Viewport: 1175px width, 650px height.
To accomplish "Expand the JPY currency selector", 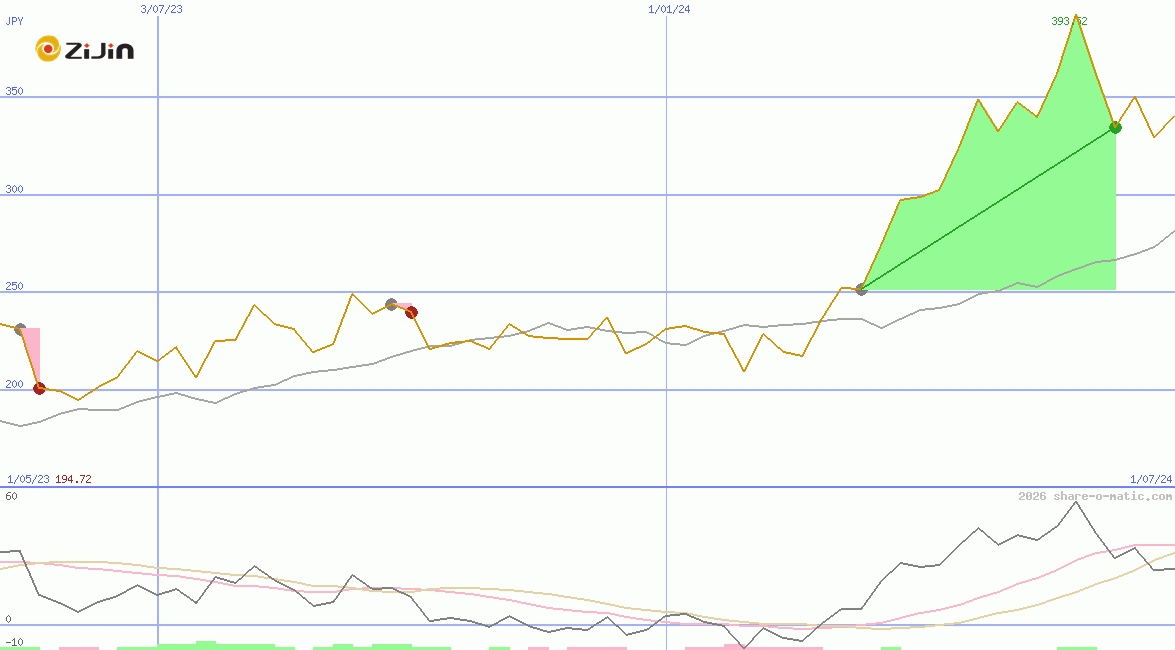I will [x=15, y=20].
